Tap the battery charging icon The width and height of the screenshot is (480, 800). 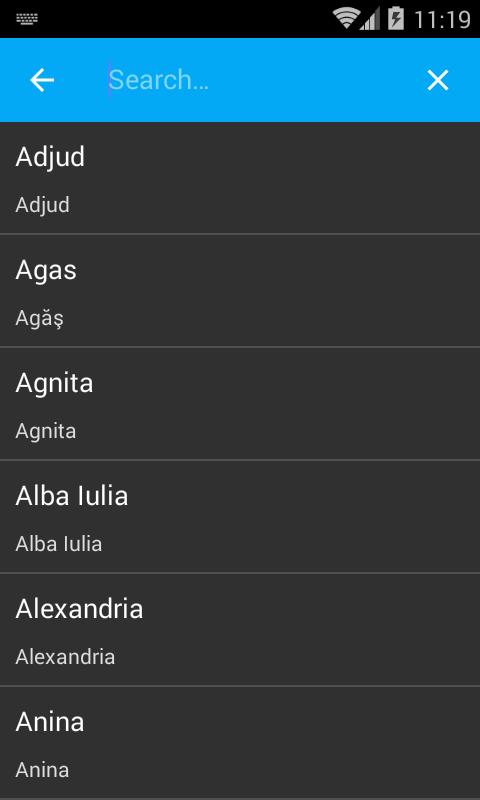[396, 18]
